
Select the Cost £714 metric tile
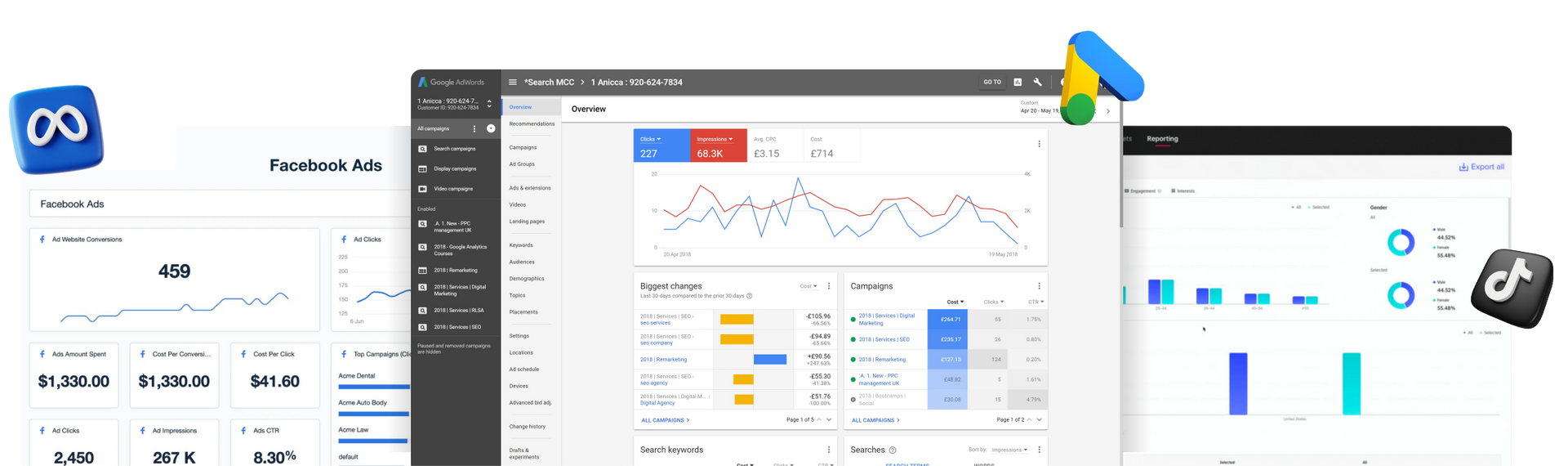832,146
